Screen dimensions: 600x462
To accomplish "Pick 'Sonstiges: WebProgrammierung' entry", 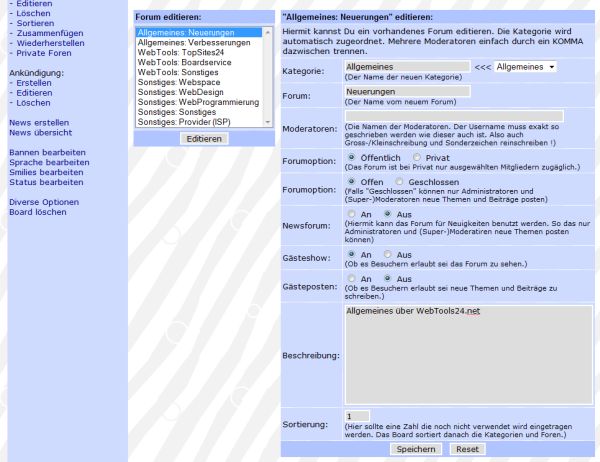I will 199,102.
